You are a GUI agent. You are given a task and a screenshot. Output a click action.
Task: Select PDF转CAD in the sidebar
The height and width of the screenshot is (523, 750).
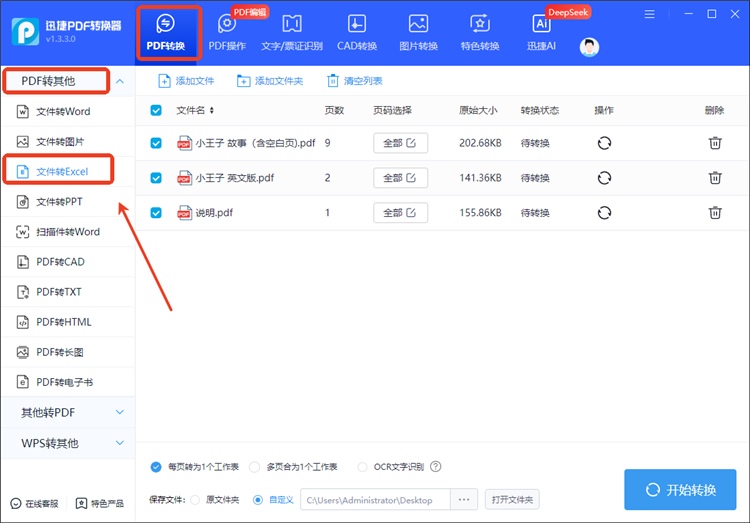point(67,262)
